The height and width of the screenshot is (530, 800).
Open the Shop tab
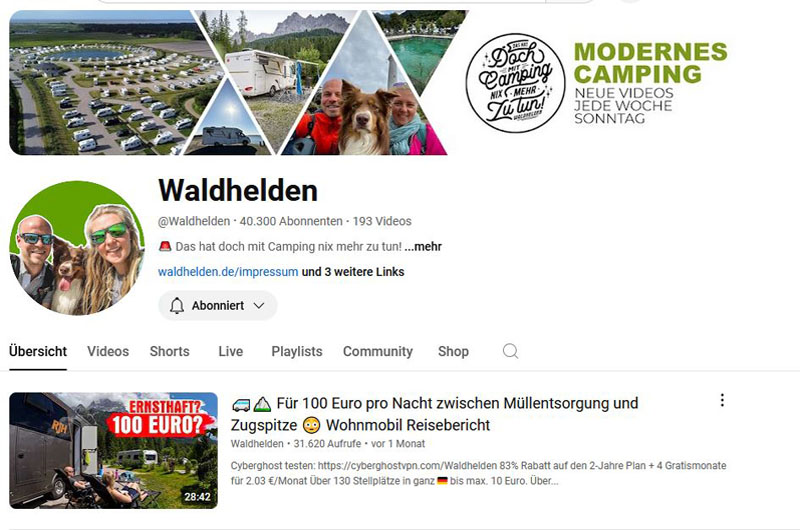tap(453, 351)
